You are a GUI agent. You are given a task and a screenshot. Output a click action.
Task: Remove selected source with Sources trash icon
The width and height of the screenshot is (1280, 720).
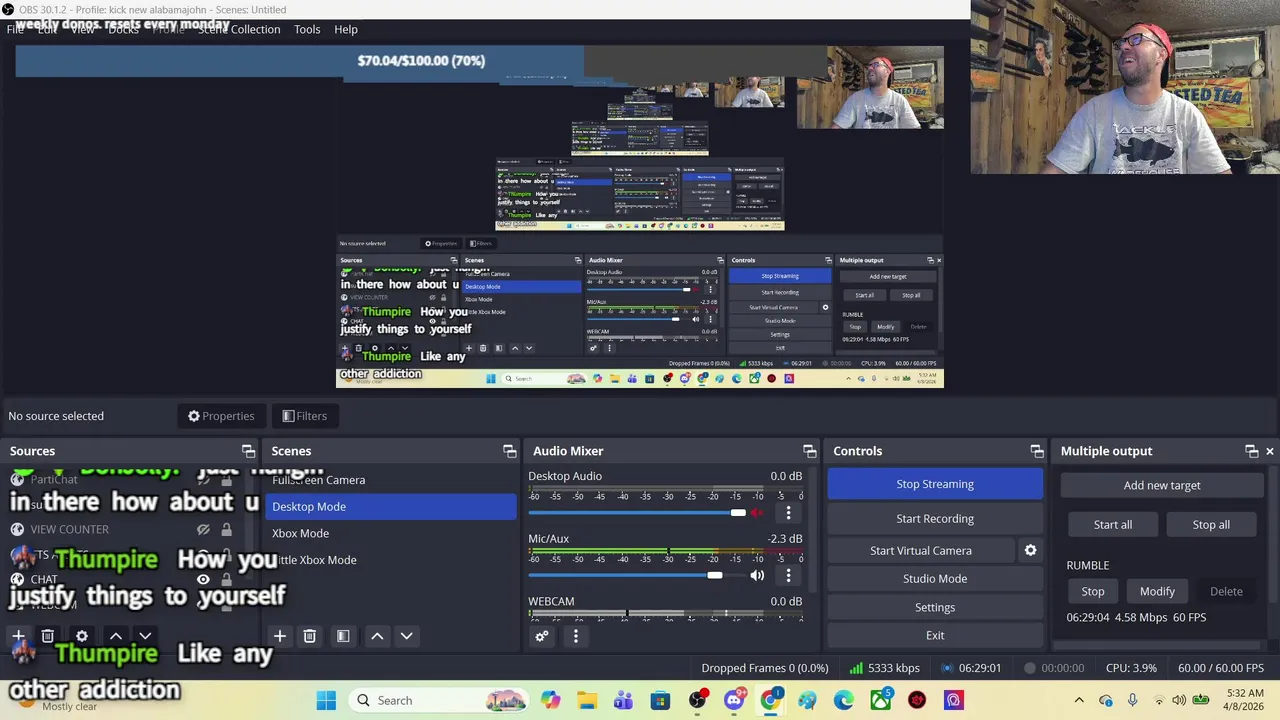click(x=47, y=636)
